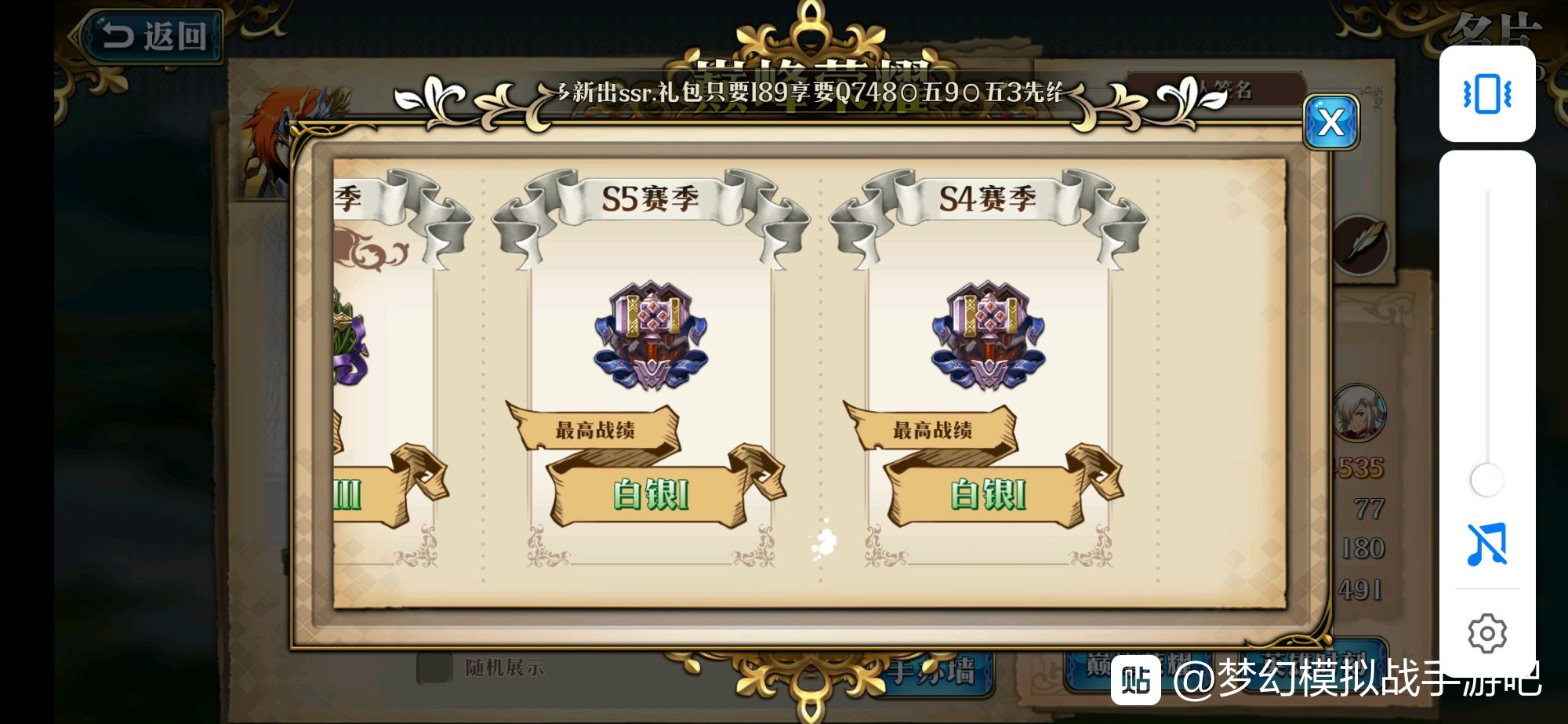The image size is (1568, 724).
Task: Tap the S5 最高战绩 label
Action: coord(595,430)
